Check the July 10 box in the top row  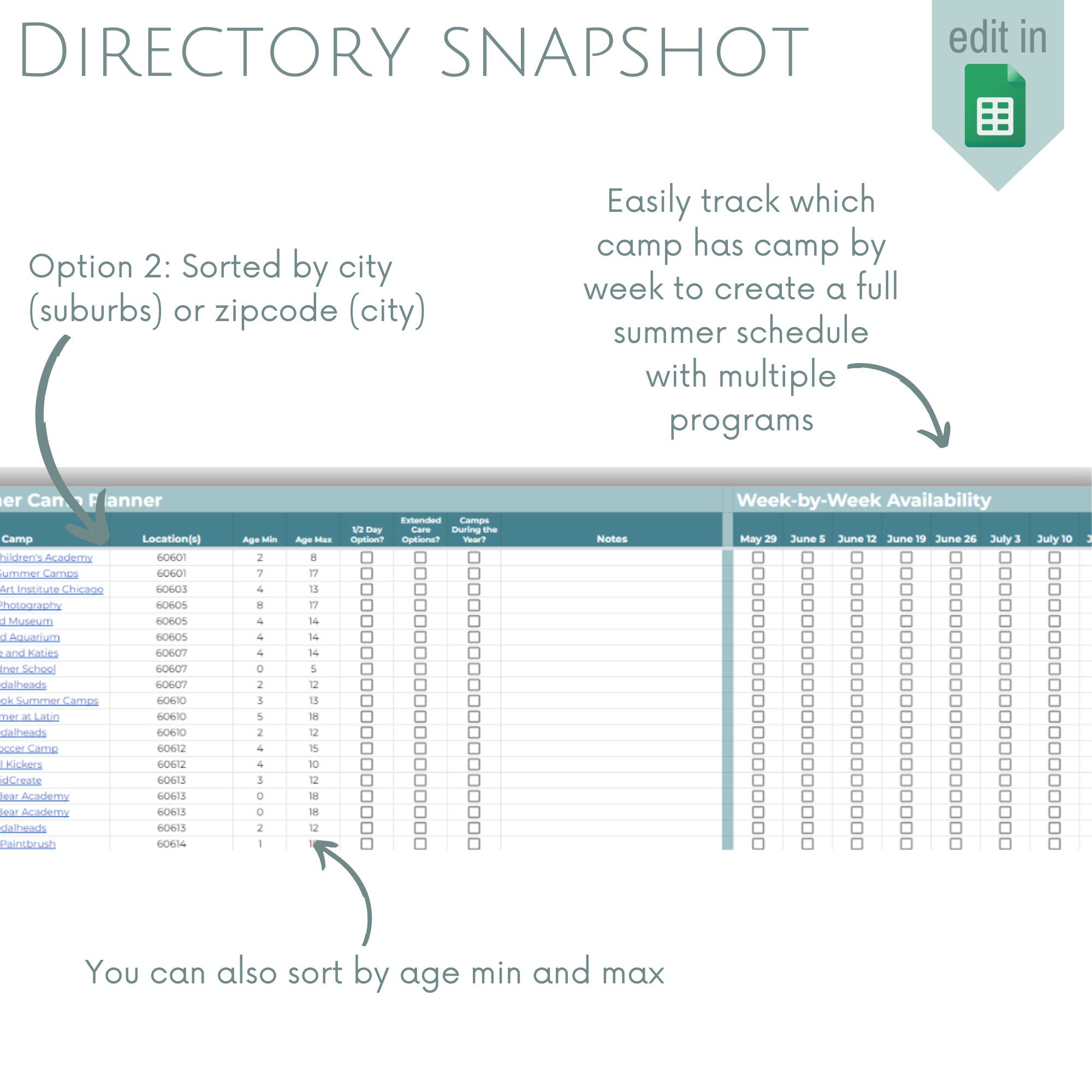[1055, 557]
